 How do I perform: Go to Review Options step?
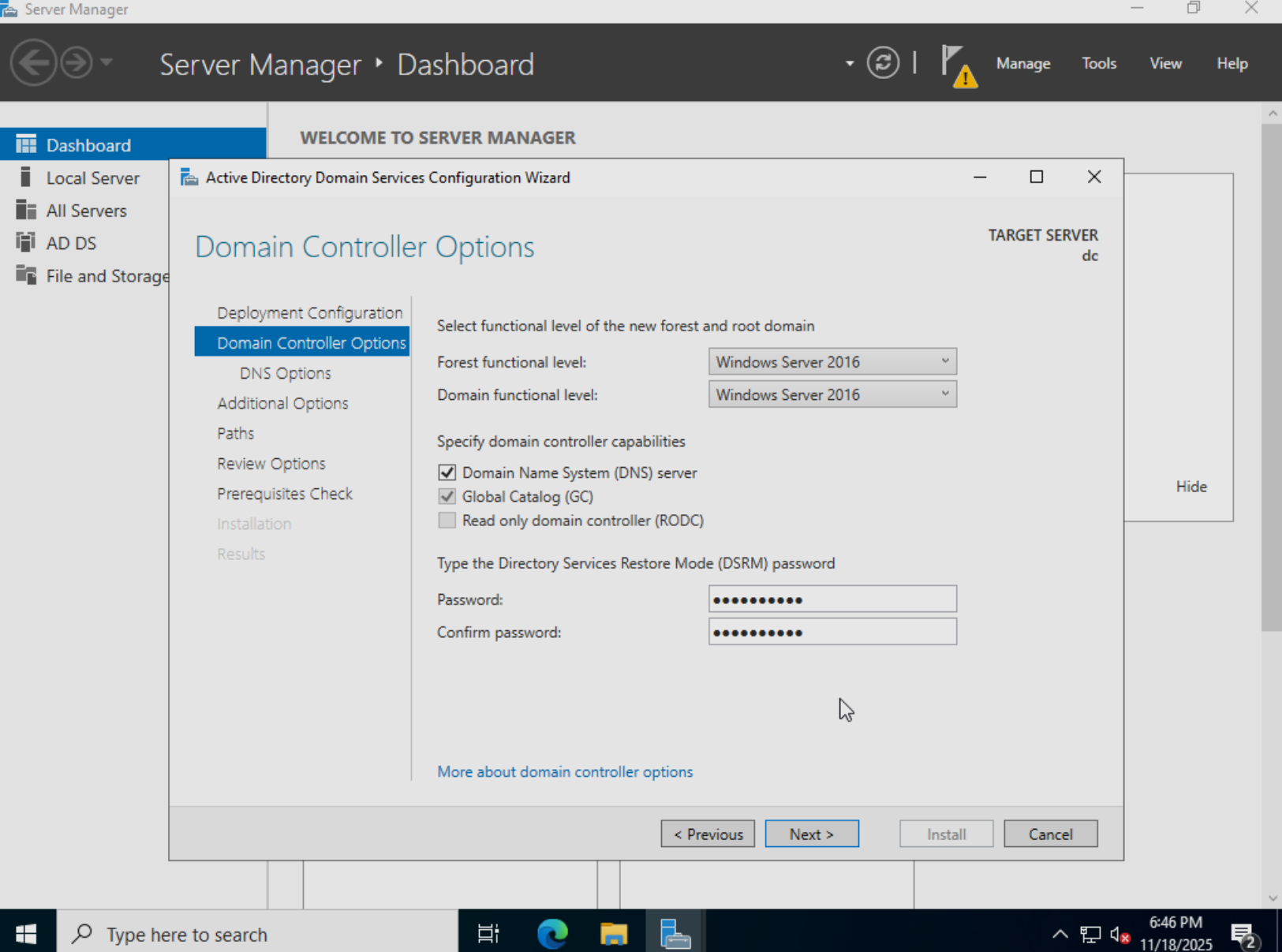pos(271,463)
